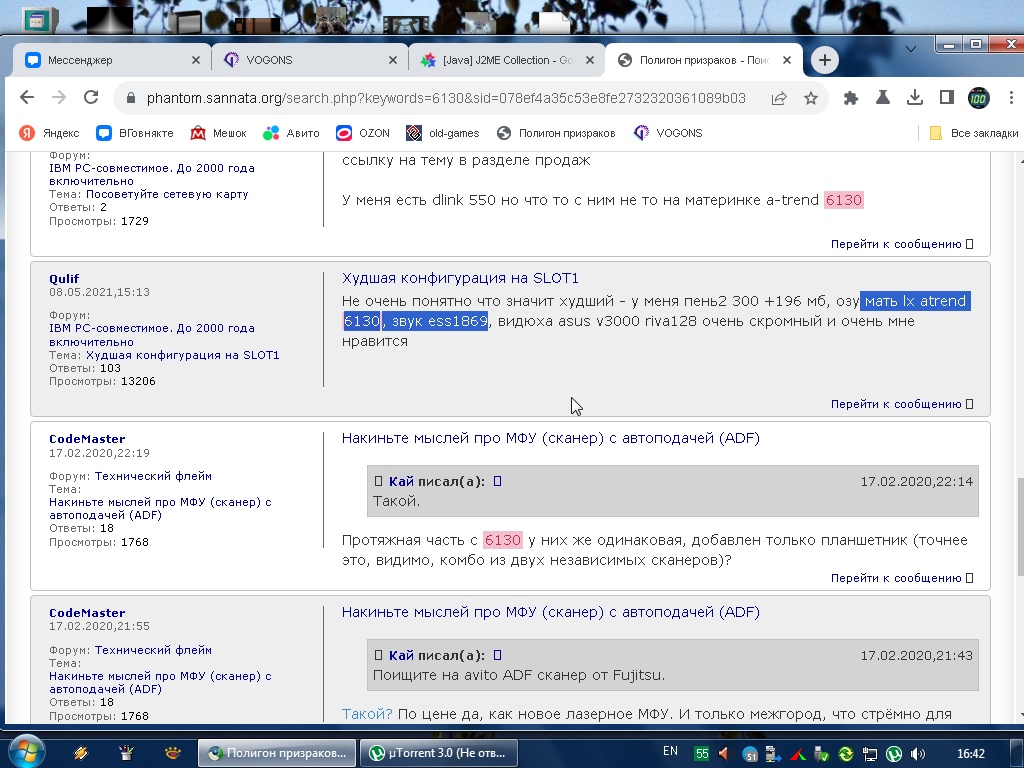
Task: Open the Chrome Labs flask icon
Action: (882, 98)
